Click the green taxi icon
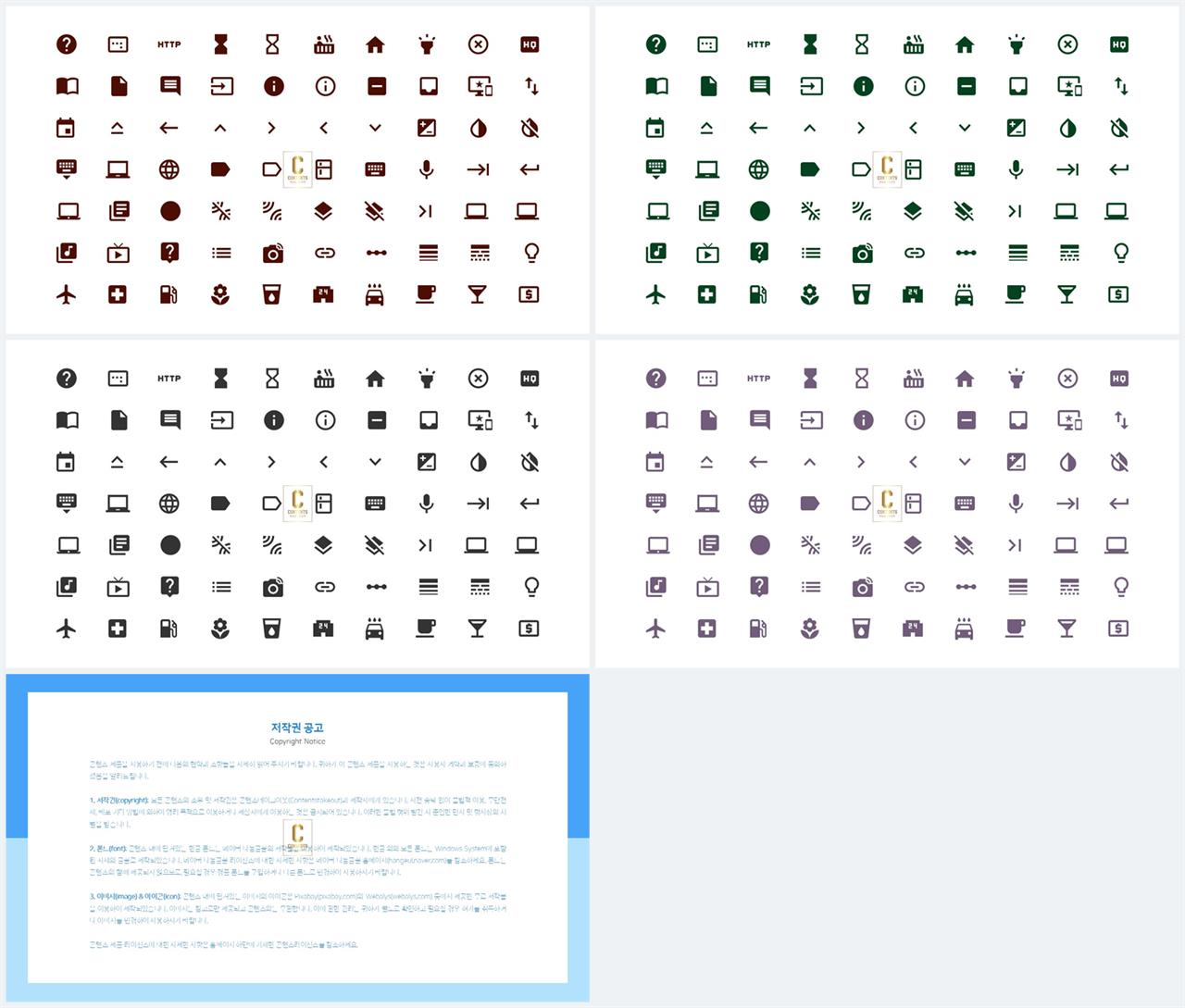Image resolution: width=1185 pixels, height=1008 pixels. (x=965, y=294)
